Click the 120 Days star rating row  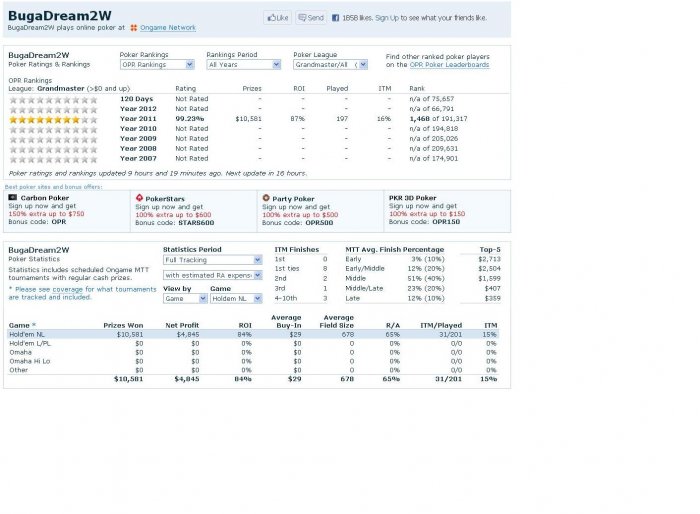point(53,100)
